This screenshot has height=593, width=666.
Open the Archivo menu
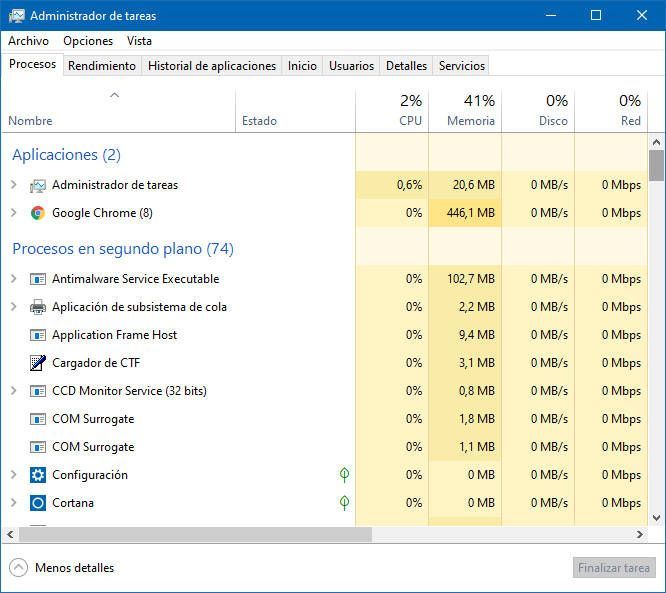click(28, 41)
